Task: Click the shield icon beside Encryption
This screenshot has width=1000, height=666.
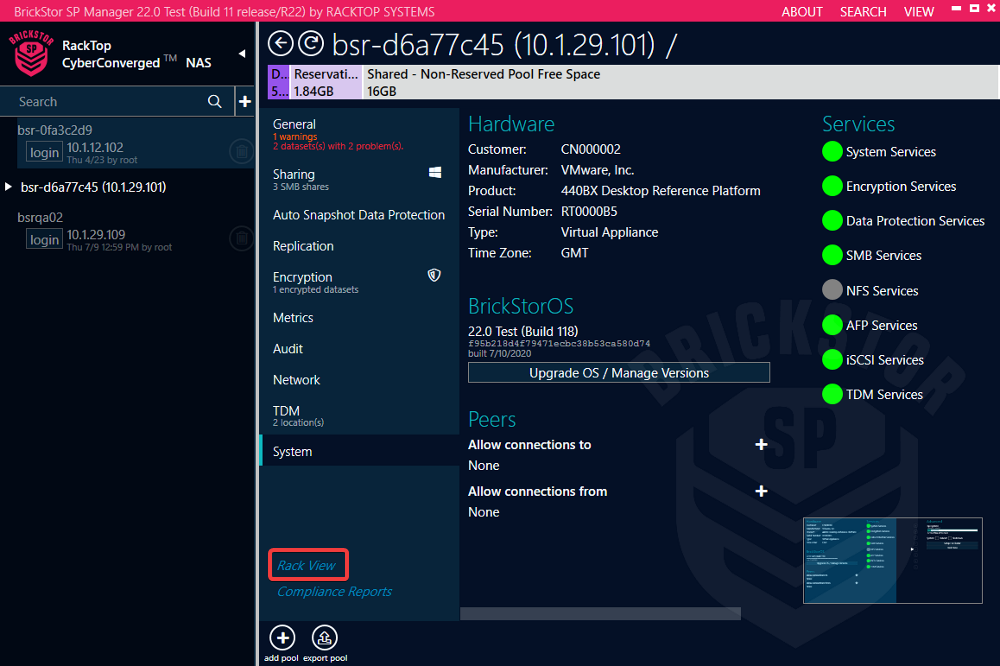Action: [x=434, y=274]
